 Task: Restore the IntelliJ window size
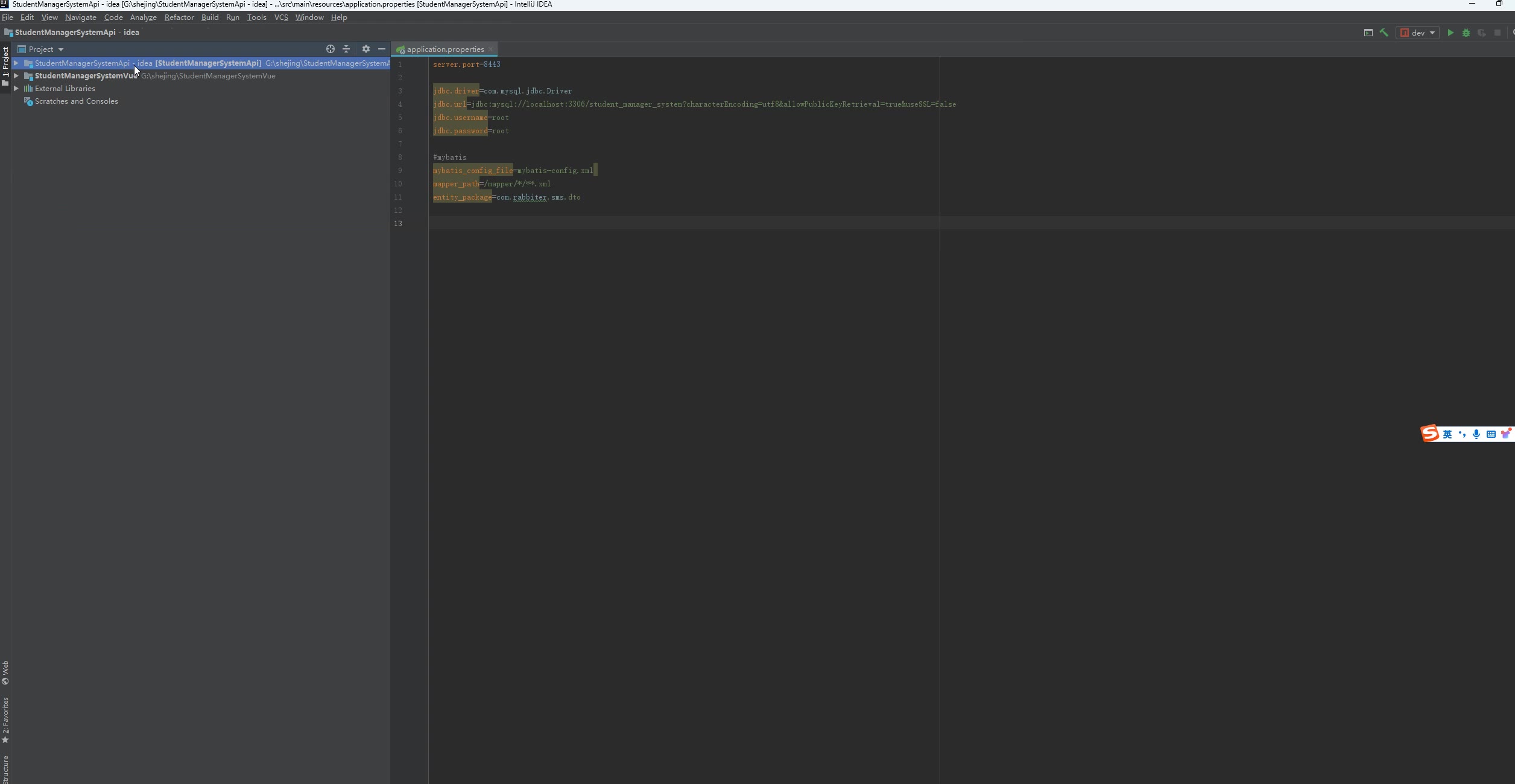[1499, 4]
